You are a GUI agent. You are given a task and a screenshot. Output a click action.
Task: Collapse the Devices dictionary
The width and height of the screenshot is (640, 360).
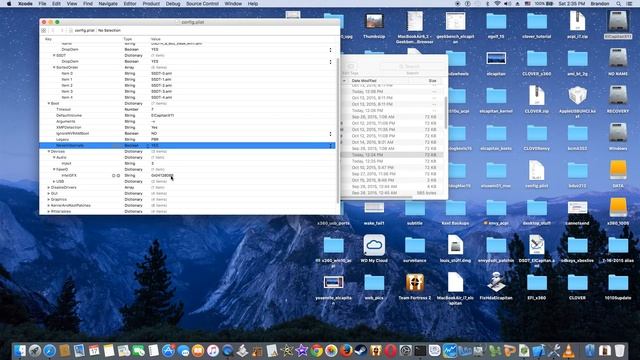49,151
